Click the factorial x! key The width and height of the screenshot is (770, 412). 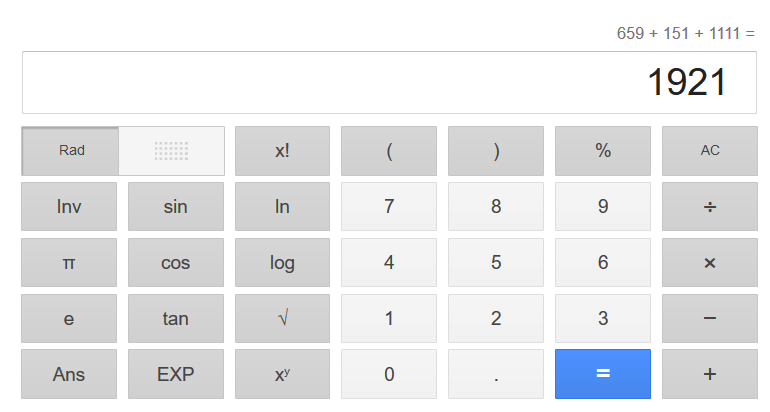[282, 151]
